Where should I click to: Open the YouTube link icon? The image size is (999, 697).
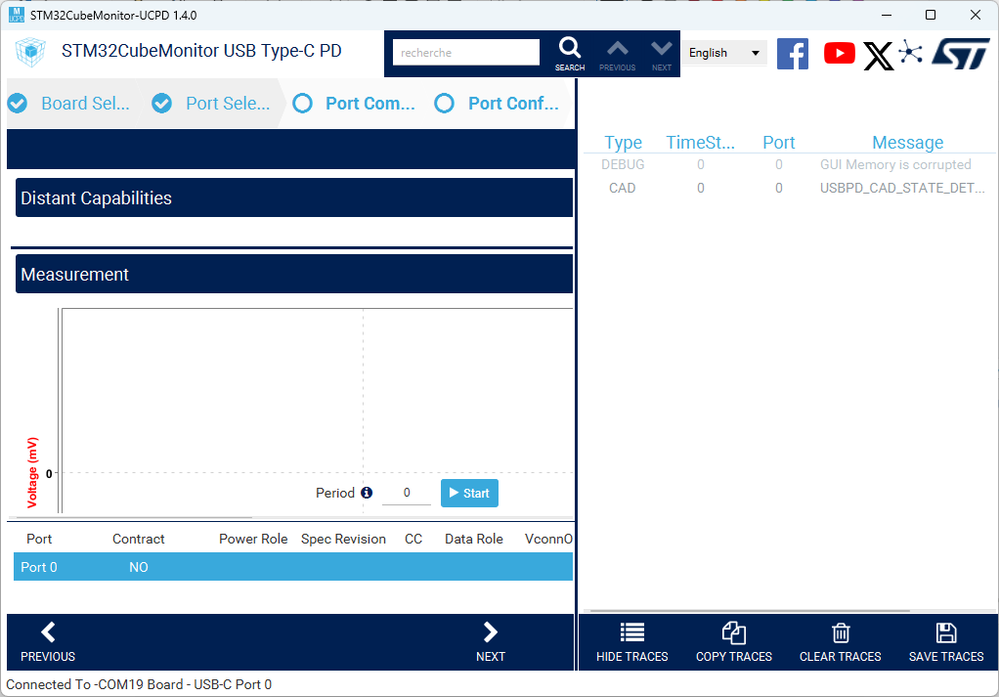click(839, 54)
